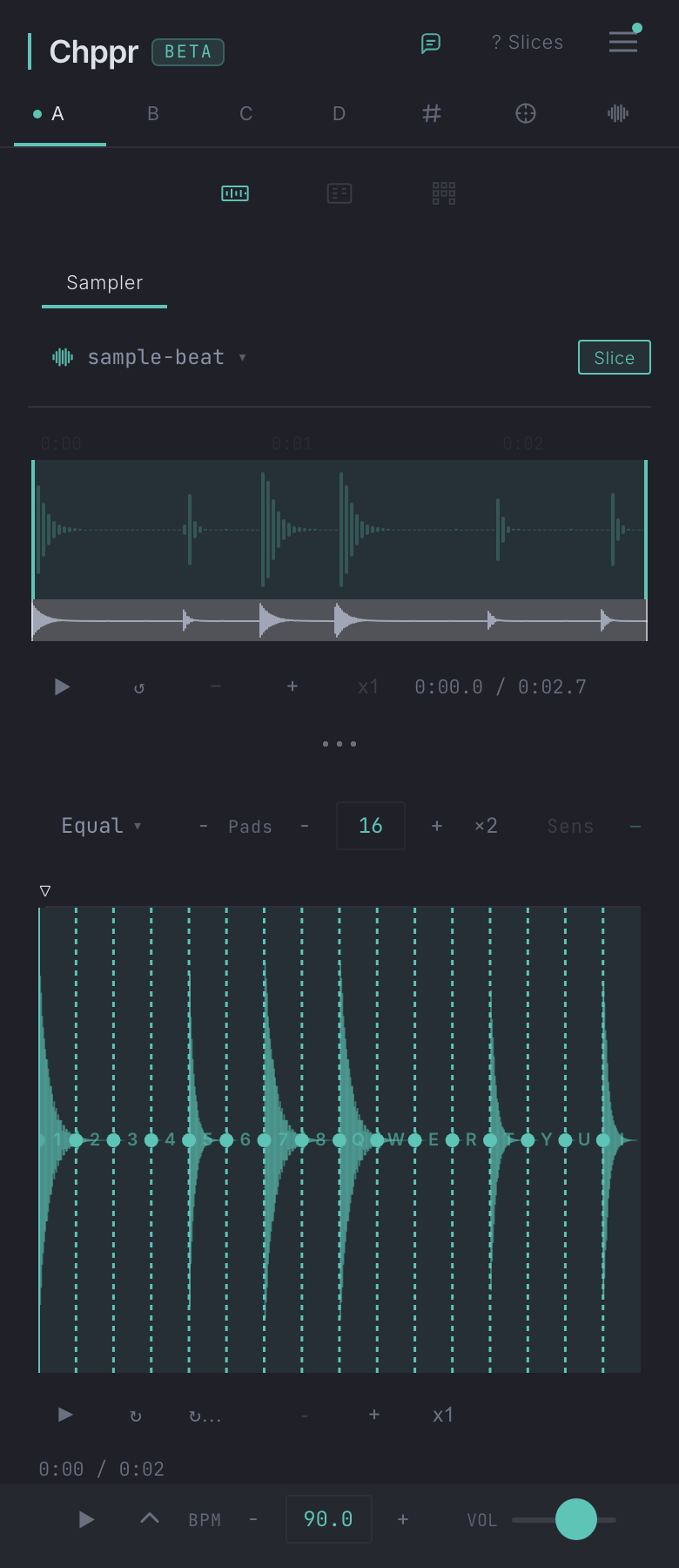The height and width of the screenshot is (1568, 679).
Task: Click the three-dot panel divider handle
Action: [x=339, y=744]
